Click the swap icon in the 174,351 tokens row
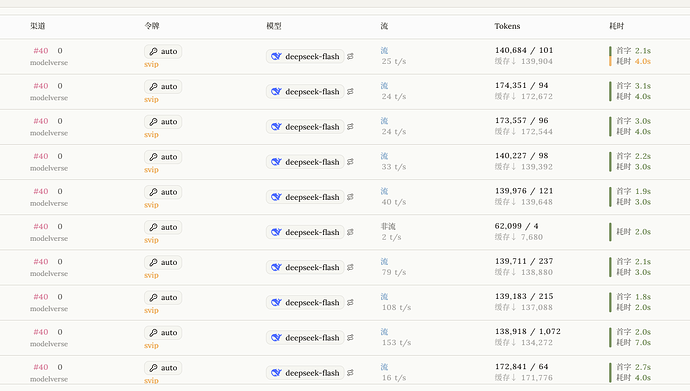 (x=350, y=91)
